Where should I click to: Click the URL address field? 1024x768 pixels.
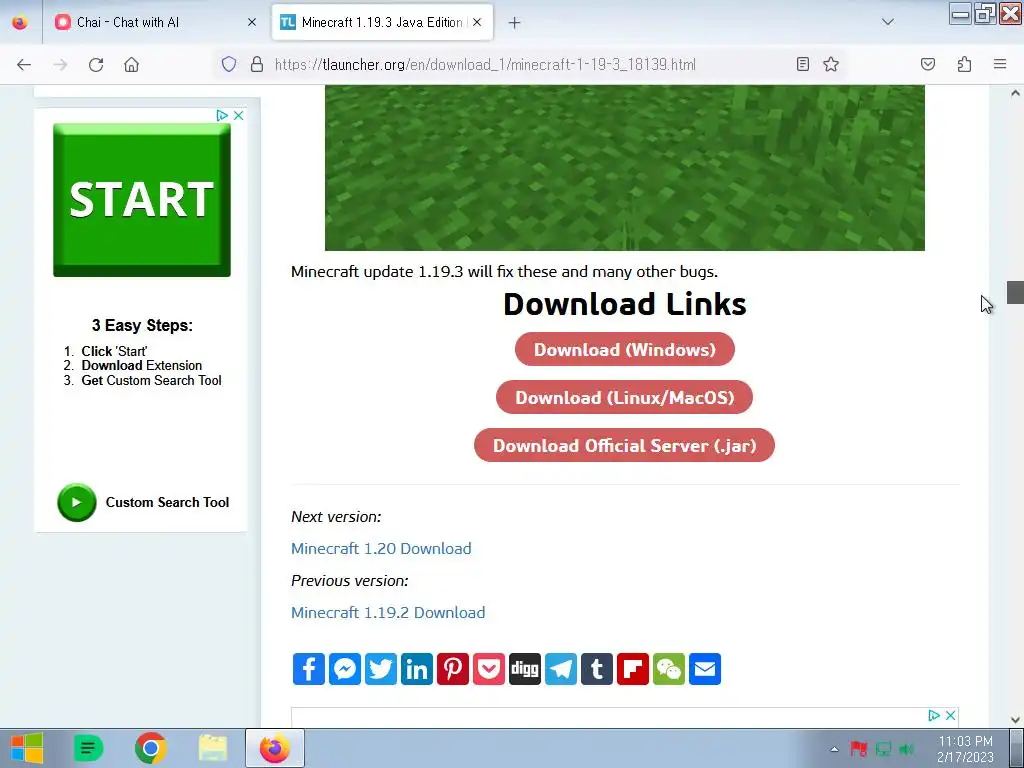[485, 64]
